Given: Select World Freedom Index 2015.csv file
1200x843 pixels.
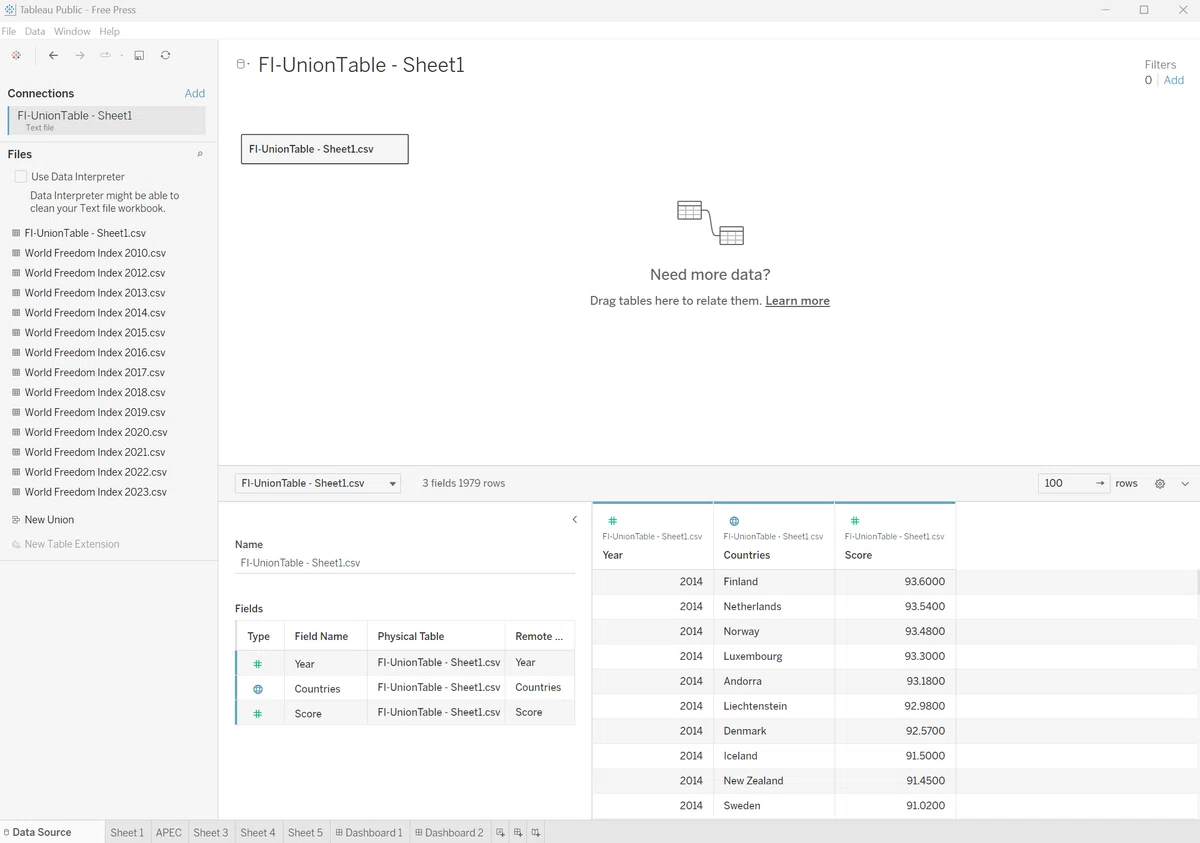Looking at the screenshot, I should click(x=95, y=333).
